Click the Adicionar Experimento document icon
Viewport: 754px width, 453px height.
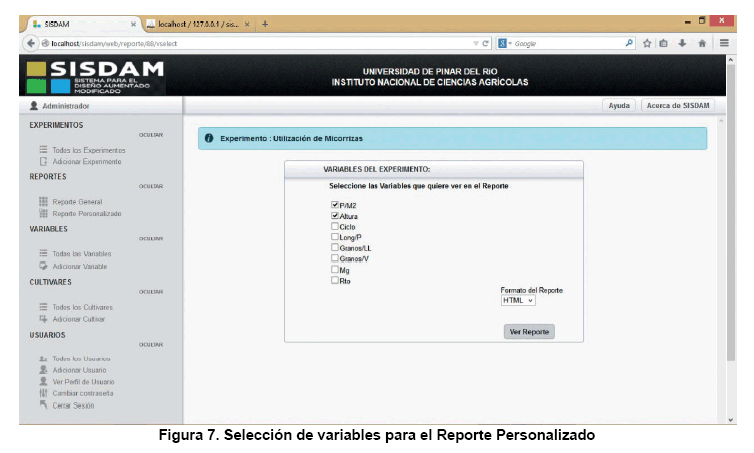43,161
